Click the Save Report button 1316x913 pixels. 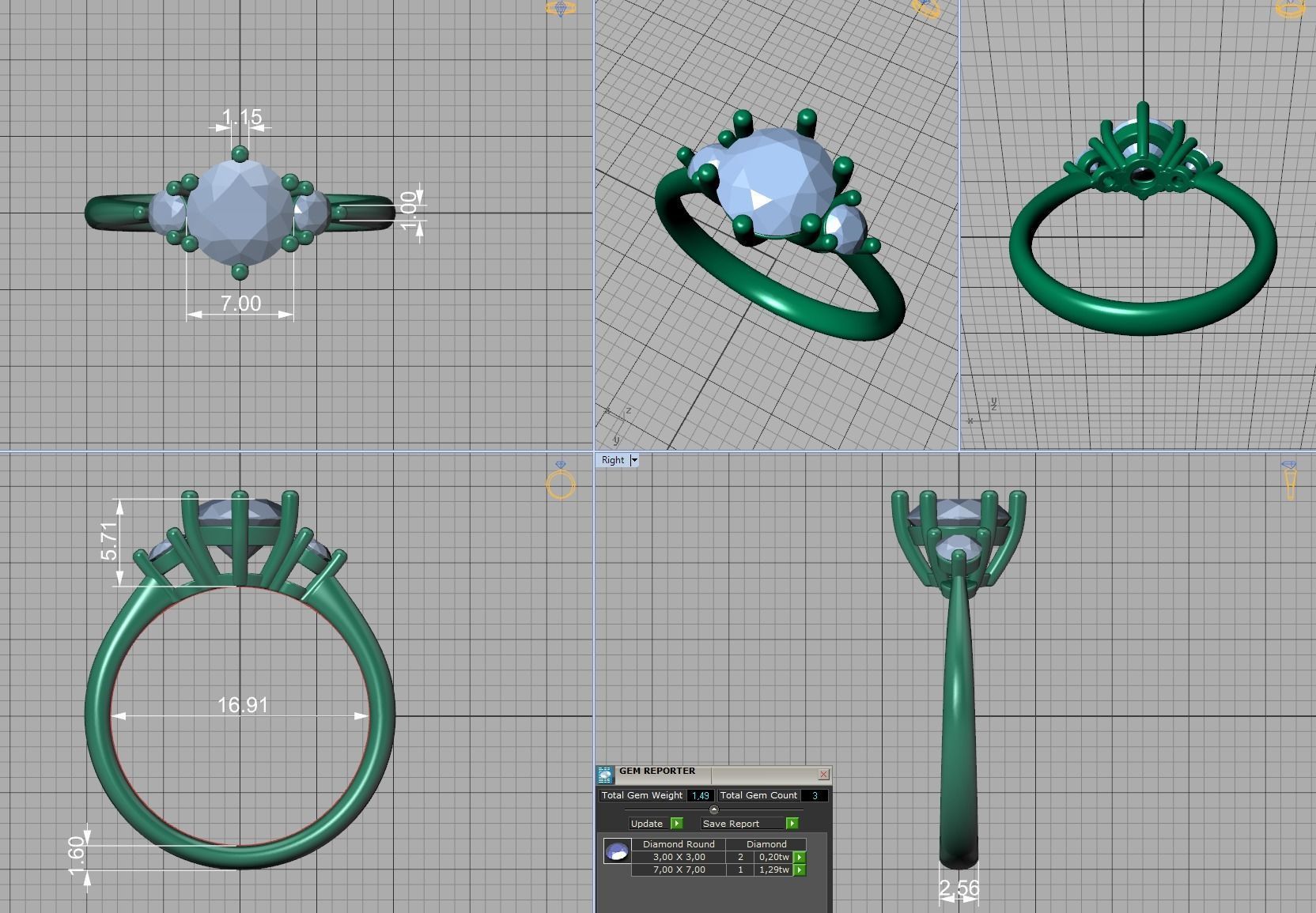click(x=743, y=823)
